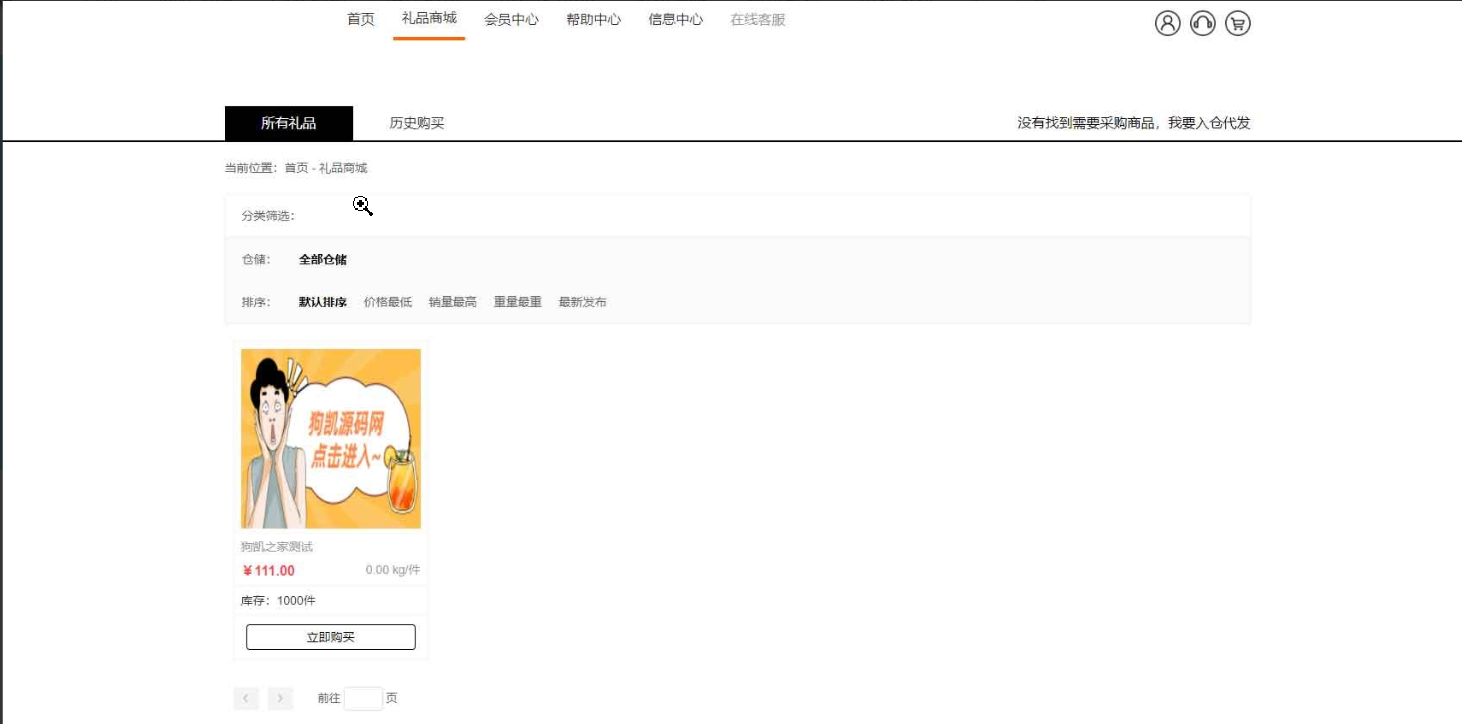Screen dimensions: 1462x724
Task: Open the shopping cart icon
Action: click(1238, 23)
